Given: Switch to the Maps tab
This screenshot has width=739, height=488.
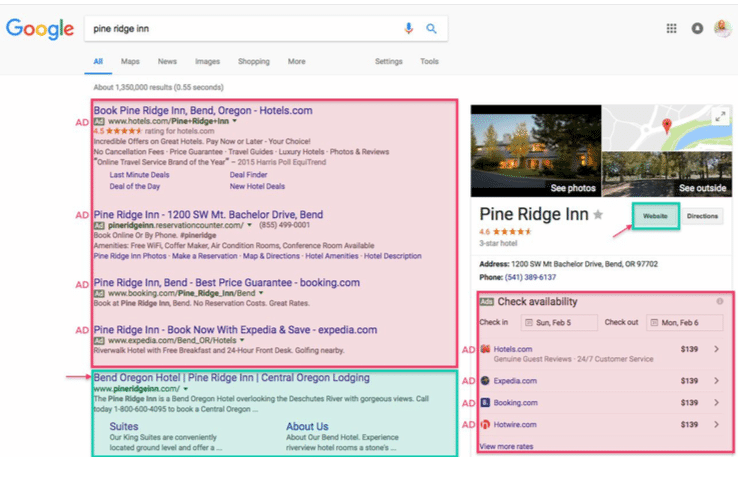Looking at the screenshot, I should [130, 61].
